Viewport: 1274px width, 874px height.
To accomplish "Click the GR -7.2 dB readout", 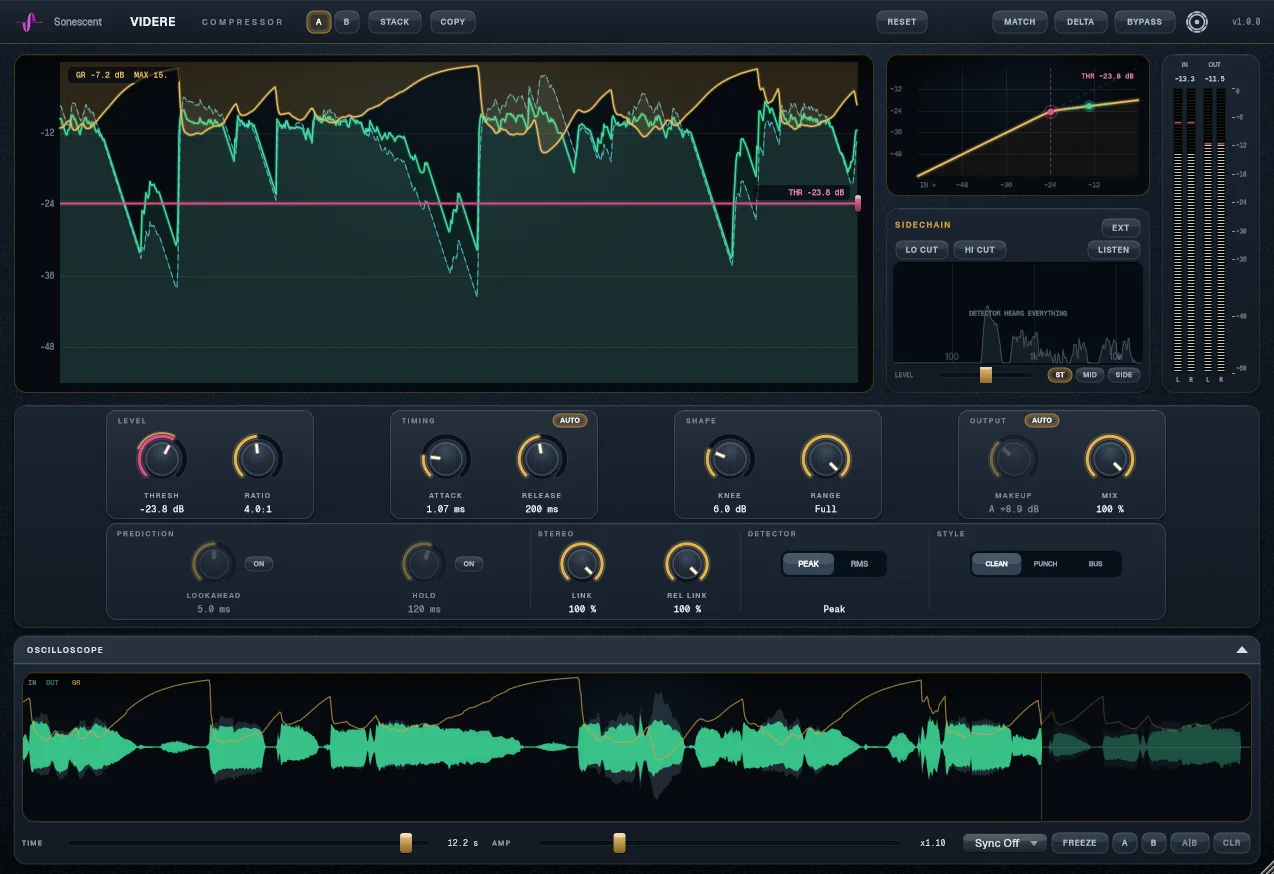I will click(100, 75).
